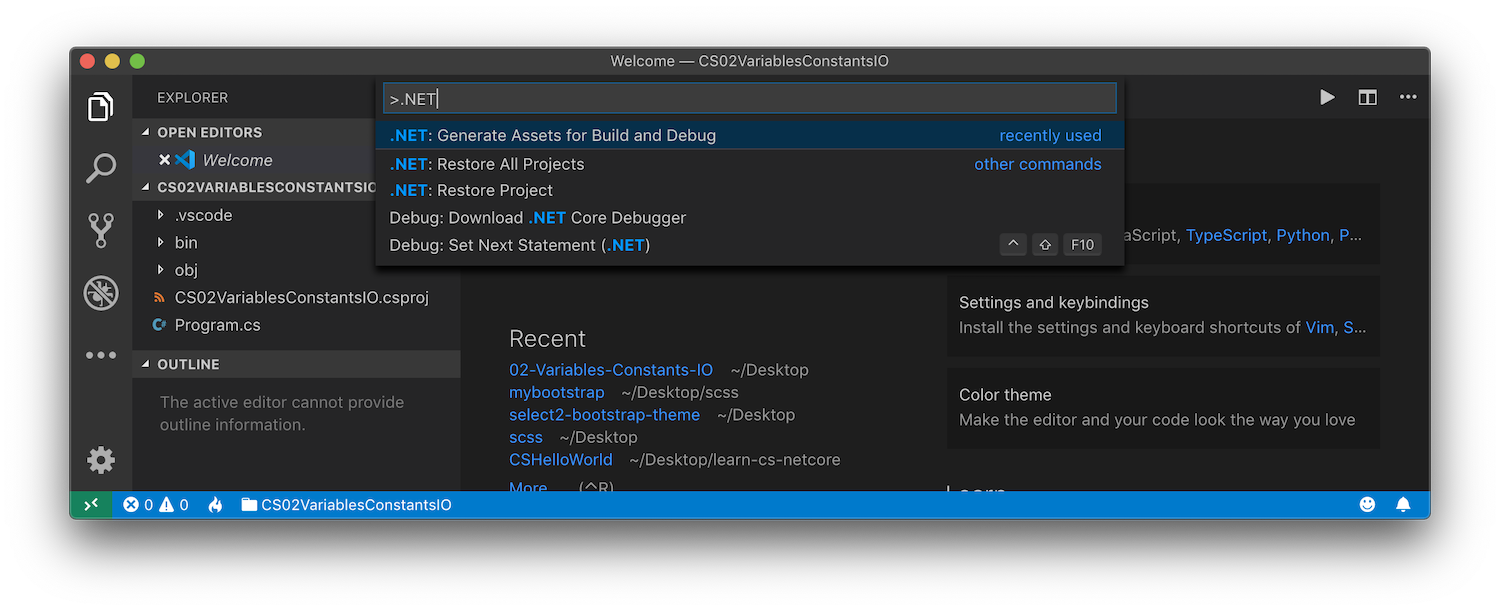
Task: Click the EXPLORER panel title
Action: [192, 97]
